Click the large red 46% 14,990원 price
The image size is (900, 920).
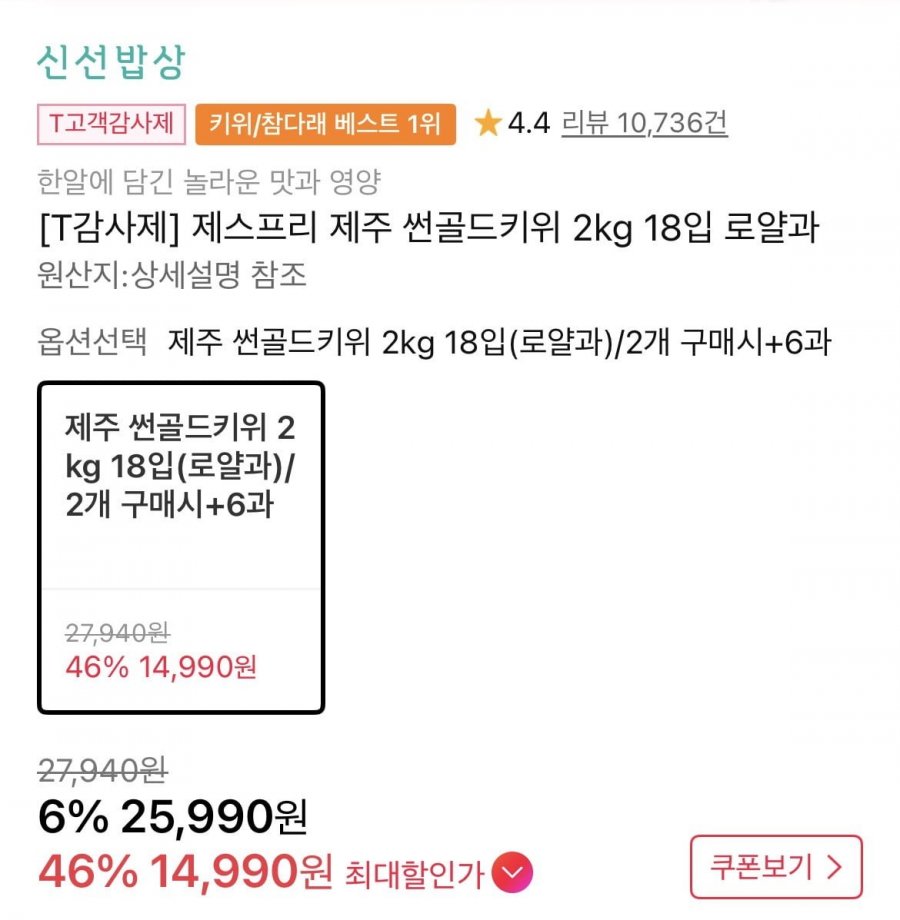[x=185, y=874]
